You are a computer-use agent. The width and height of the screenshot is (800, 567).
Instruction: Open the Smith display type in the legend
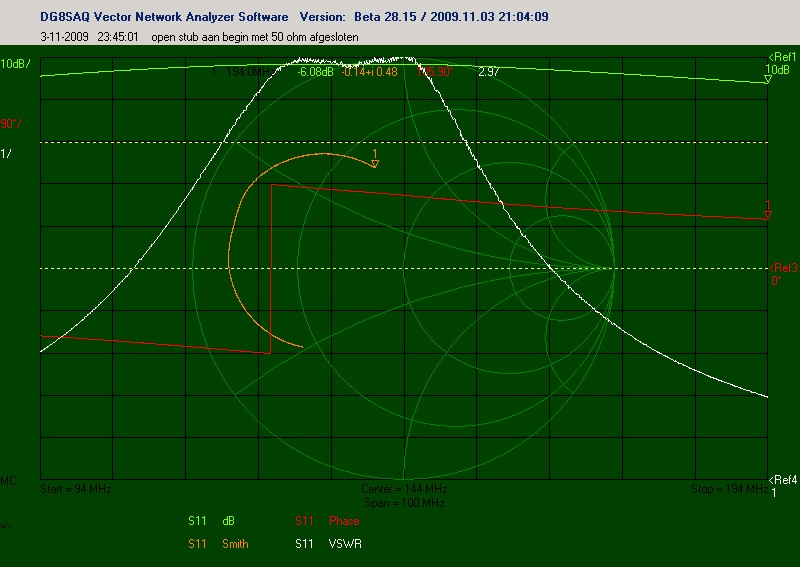[x=235, y=544]
